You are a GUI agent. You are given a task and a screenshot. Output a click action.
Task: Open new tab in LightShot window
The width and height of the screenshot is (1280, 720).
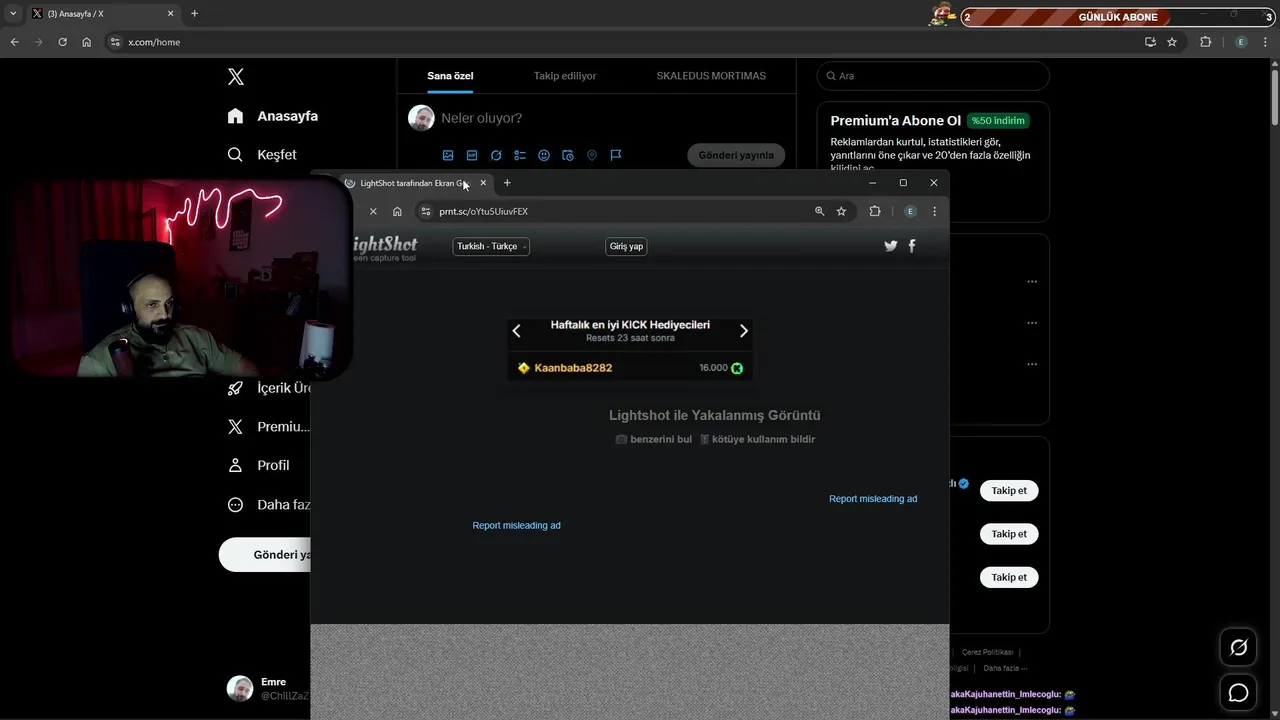click(x=507, y=183)
